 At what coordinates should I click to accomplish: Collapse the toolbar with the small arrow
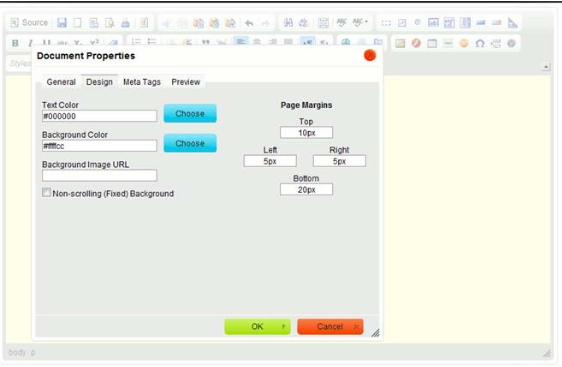546,67
